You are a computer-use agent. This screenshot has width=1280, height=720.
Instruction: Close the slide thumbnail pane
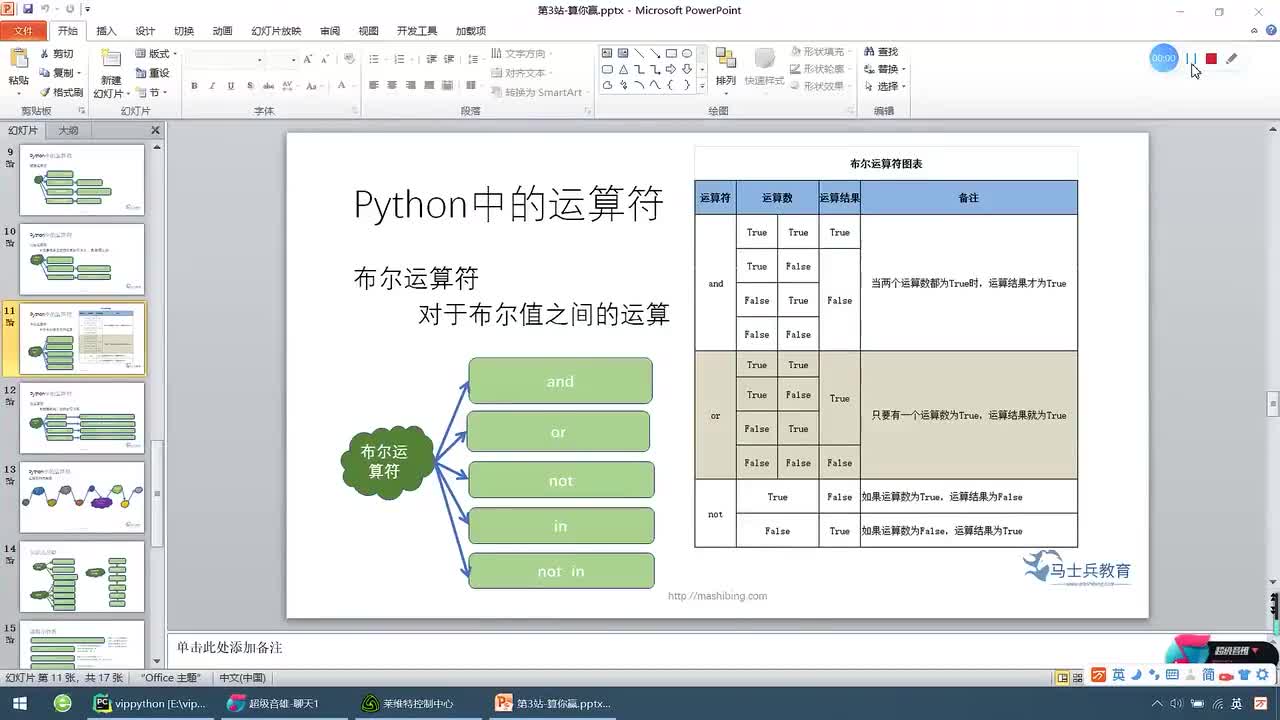pyautogui.click(x=155, y=130)
